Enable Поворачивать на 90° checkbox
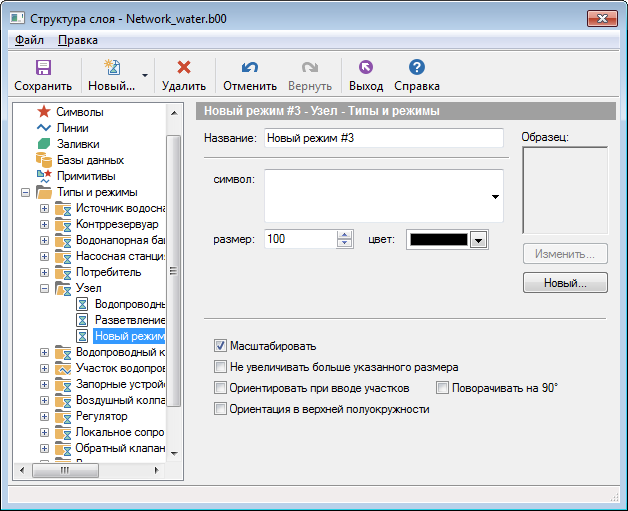Viewport: 628px width, 511px height. 443,388
